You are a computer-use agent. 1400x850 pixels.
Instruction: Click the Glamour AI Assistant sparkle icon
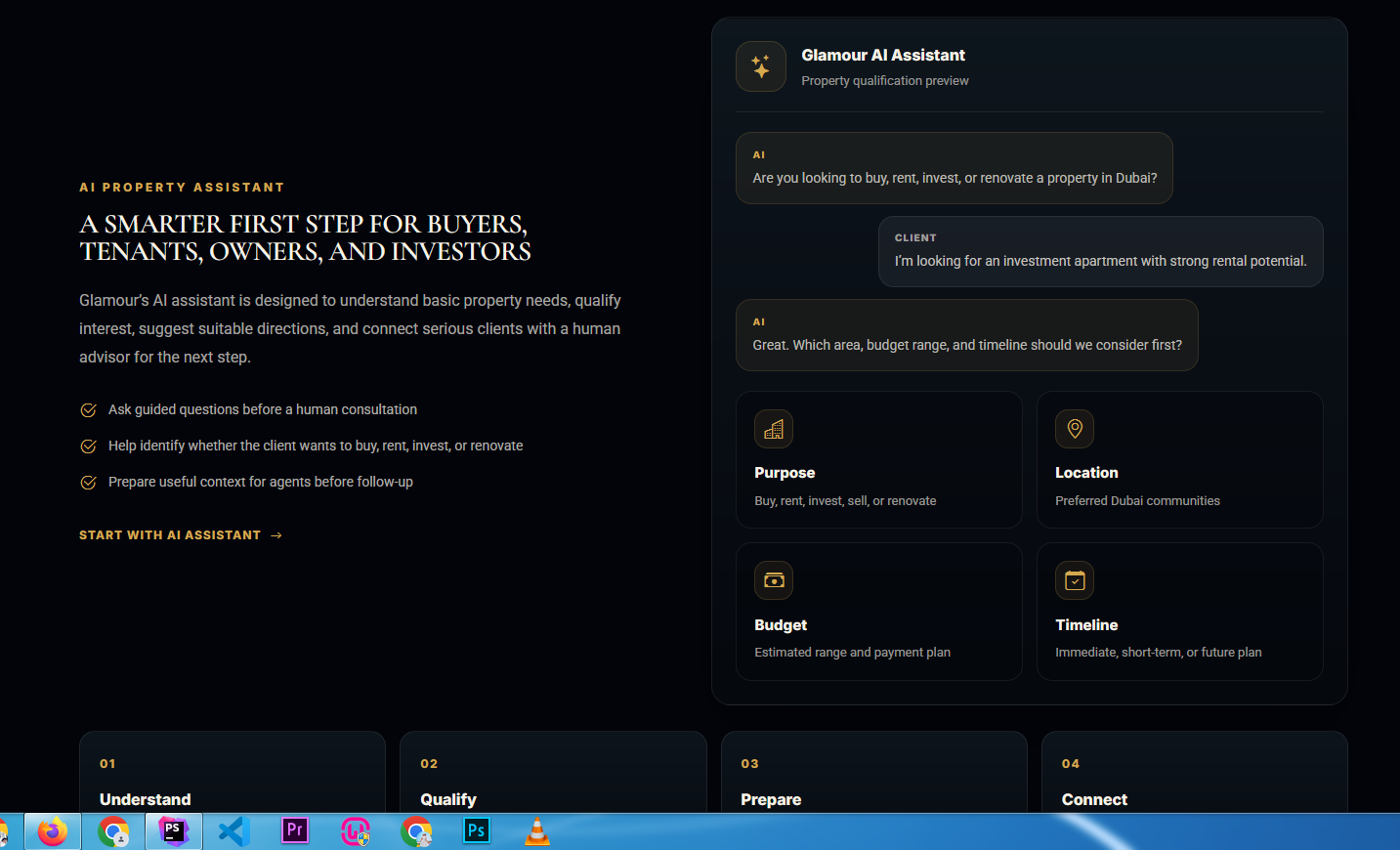[x=761, y=66]
